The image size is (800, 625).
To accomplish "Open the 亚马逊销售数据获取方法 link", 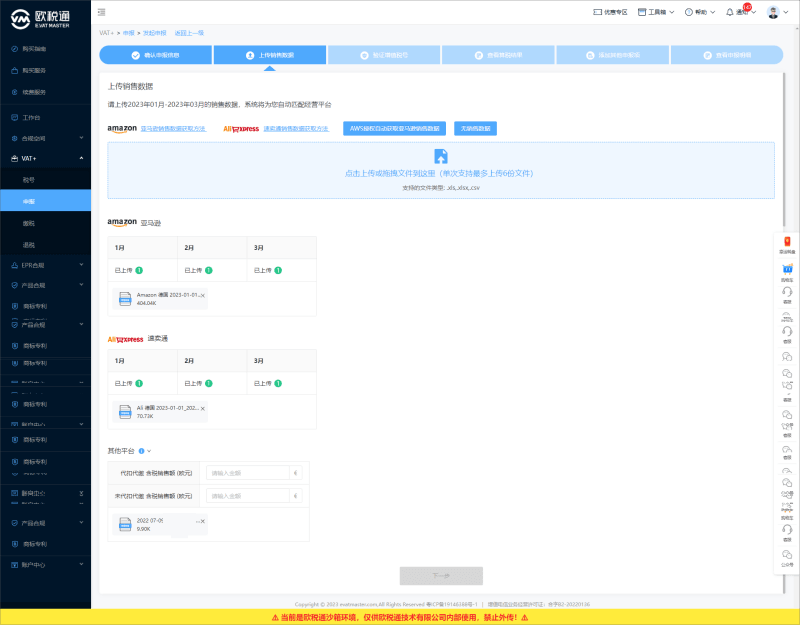I will (173, 129).
